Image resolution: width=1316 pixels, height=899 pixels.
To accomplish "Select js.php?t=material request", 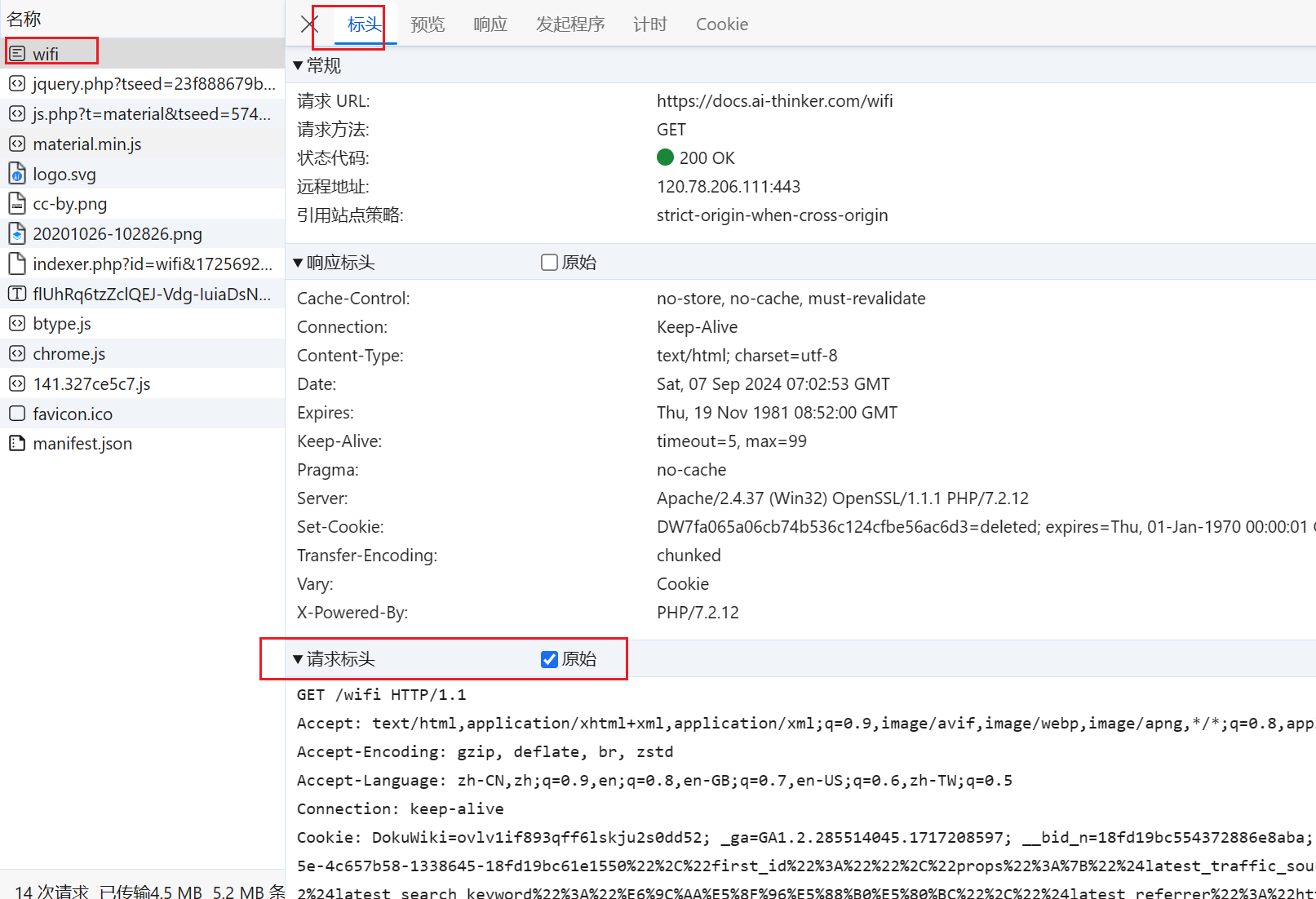I will coord(143,113).
